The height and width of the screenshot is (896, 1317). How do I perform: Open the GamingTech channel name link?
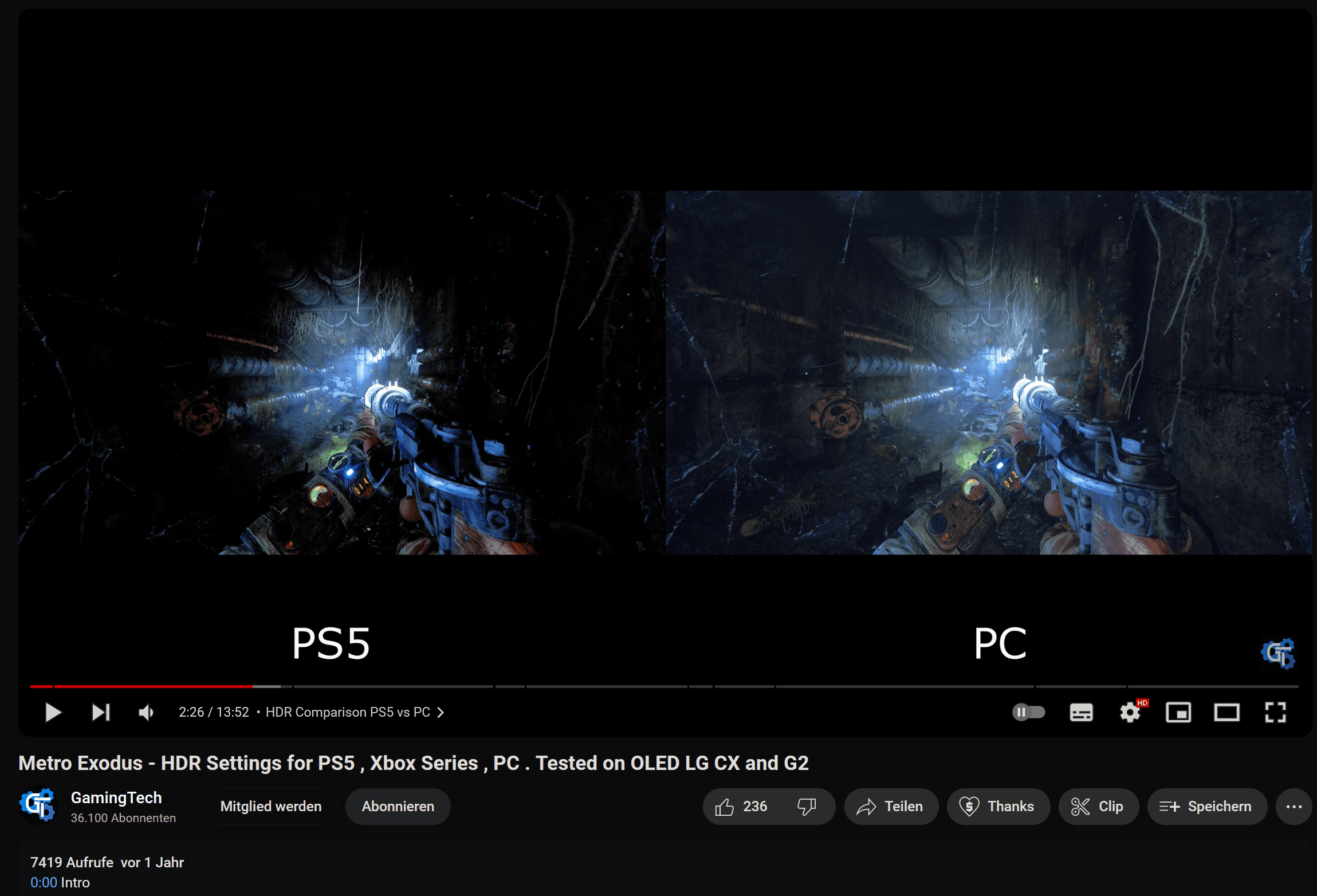pos(116,797)
